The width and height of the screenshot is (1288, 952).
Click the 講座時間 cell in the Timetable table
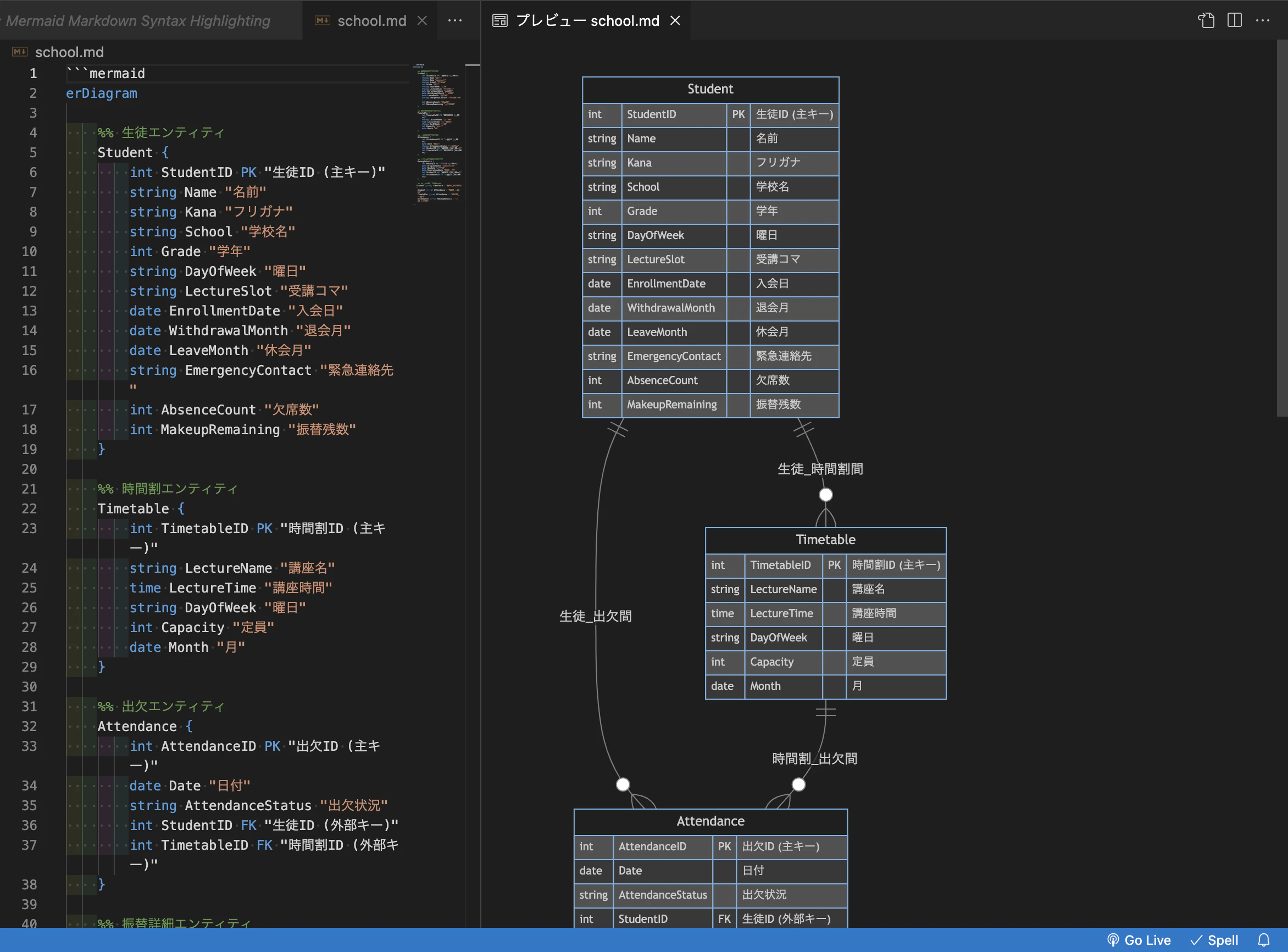[x=896, y=614]
